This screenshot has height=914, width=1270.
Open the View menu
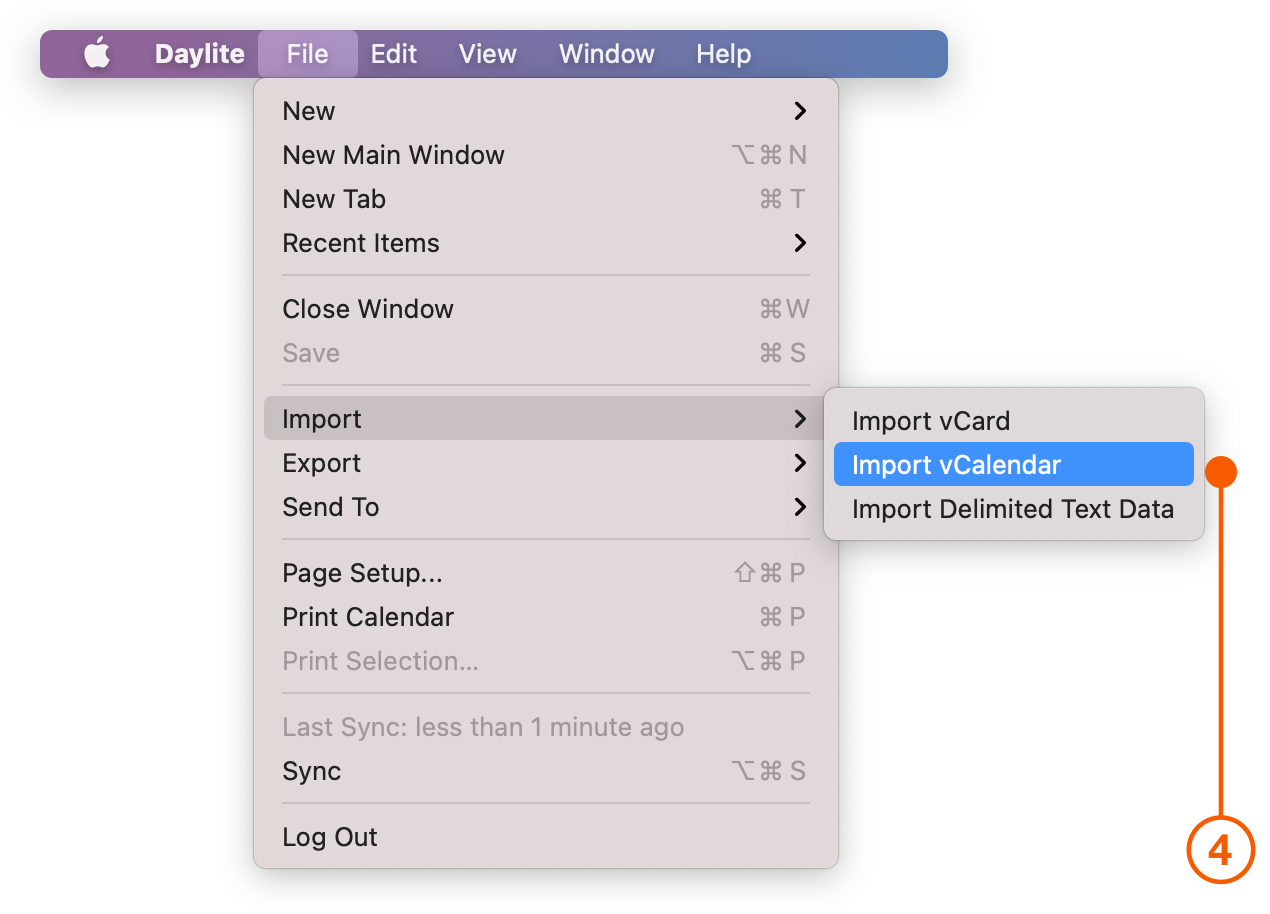point(487,54)
